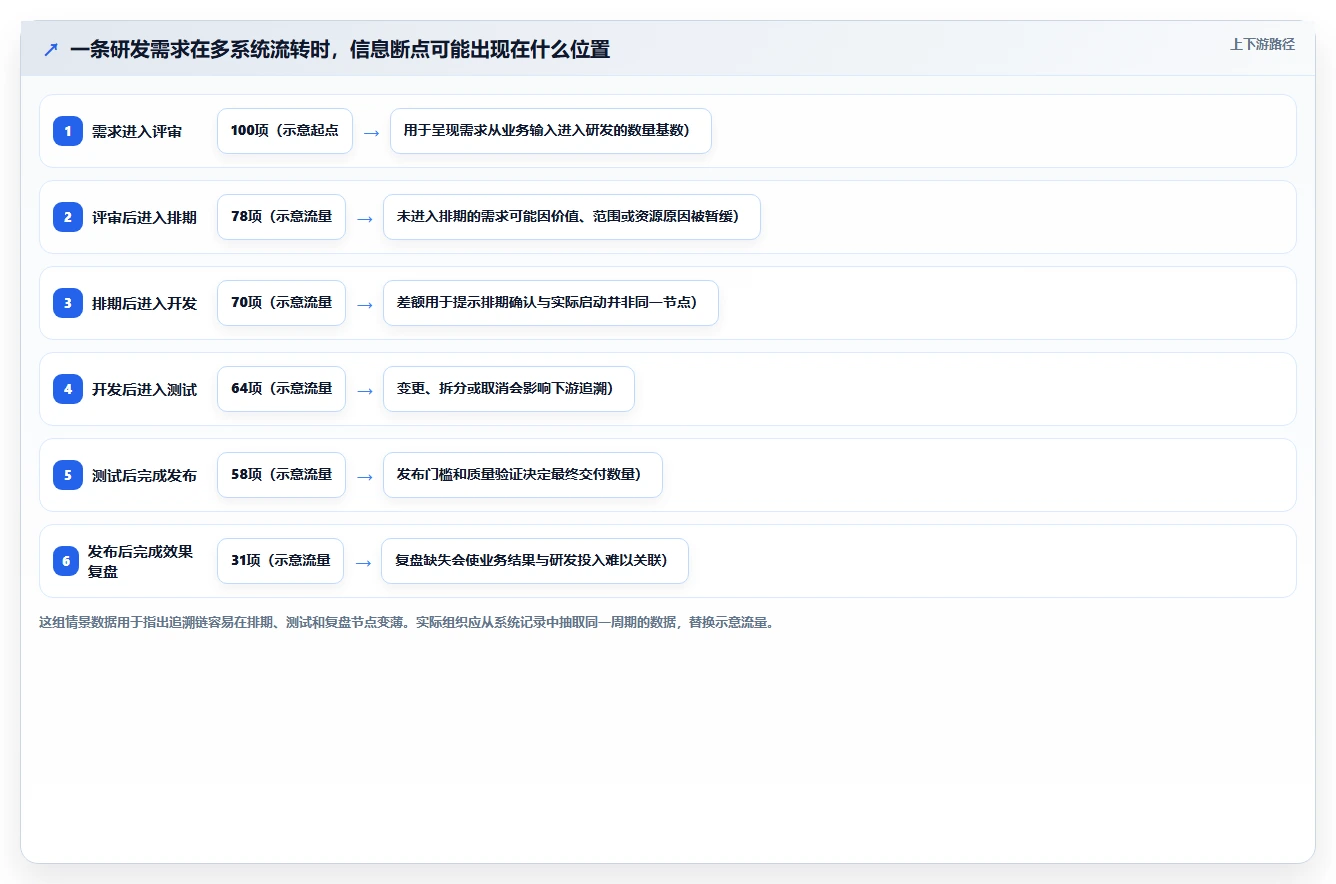Image resolution: width=1336 pixels, height=884 pixels.
Task: Click the 测试后完成发布 step label
Action: [144, 475]
